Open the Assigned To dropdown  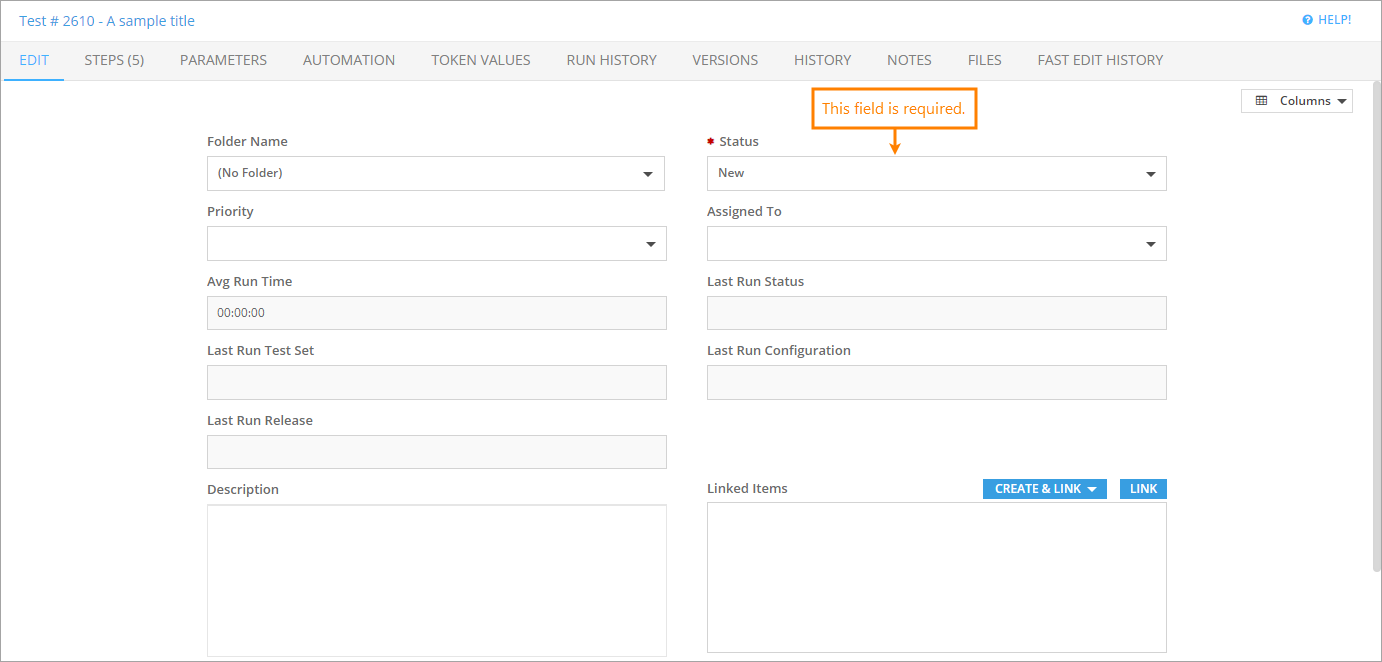[x=936, y=243]
